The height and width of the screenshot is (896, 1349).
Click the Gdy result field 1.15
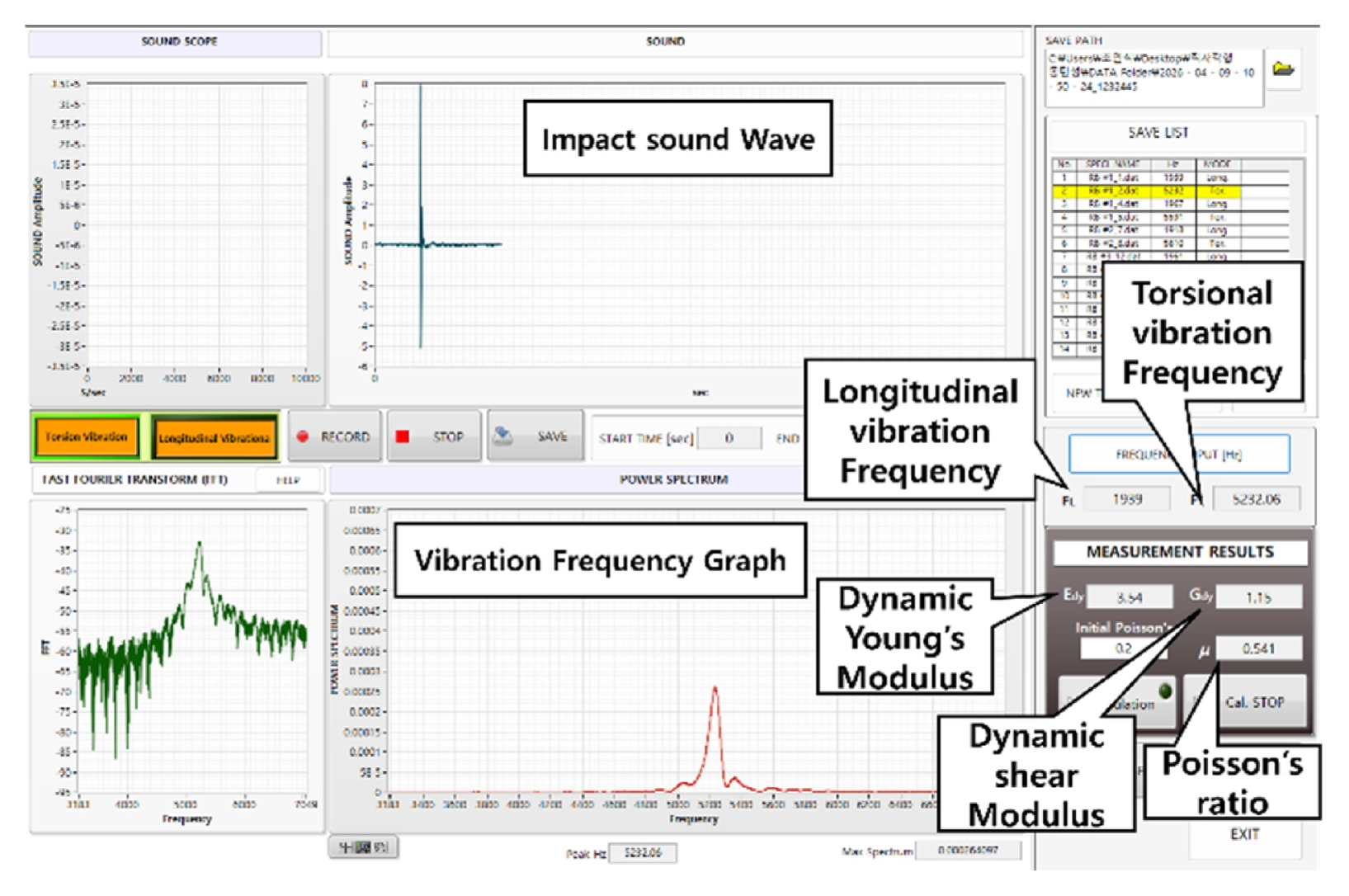[x=1259, y=597]
